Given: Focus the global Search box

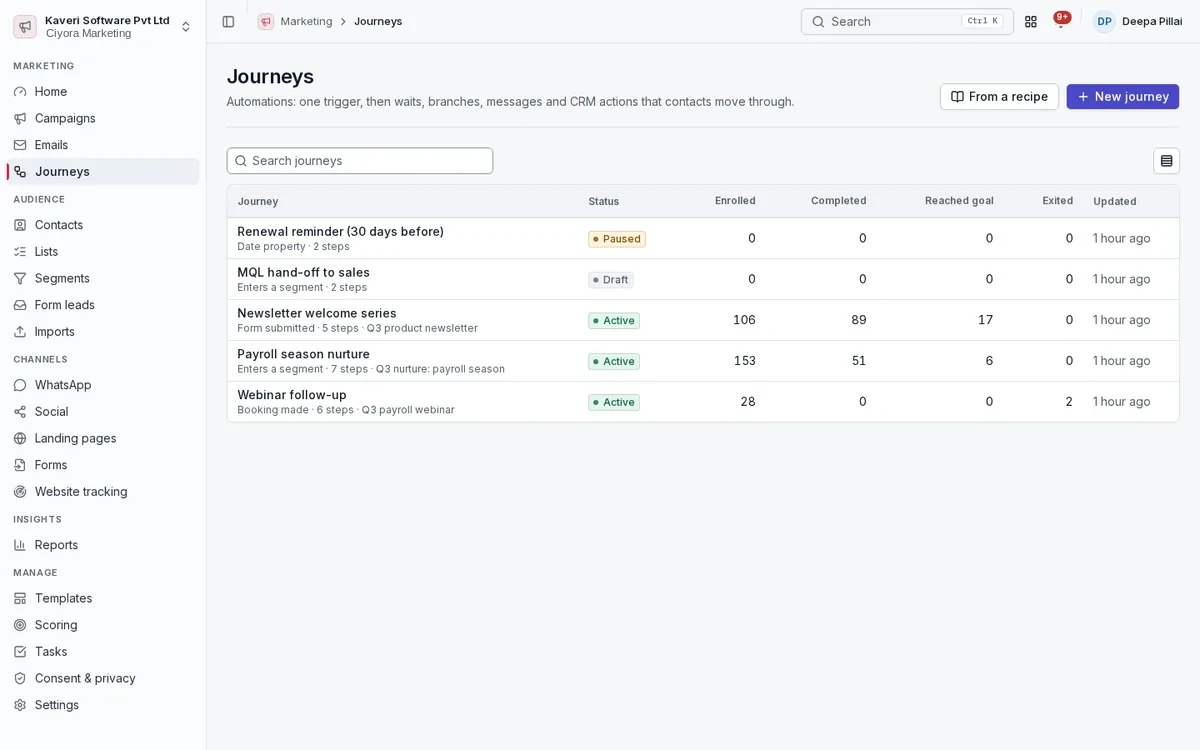Looking at the screenshot, I should pyautogui.click(x=907, y=21).
